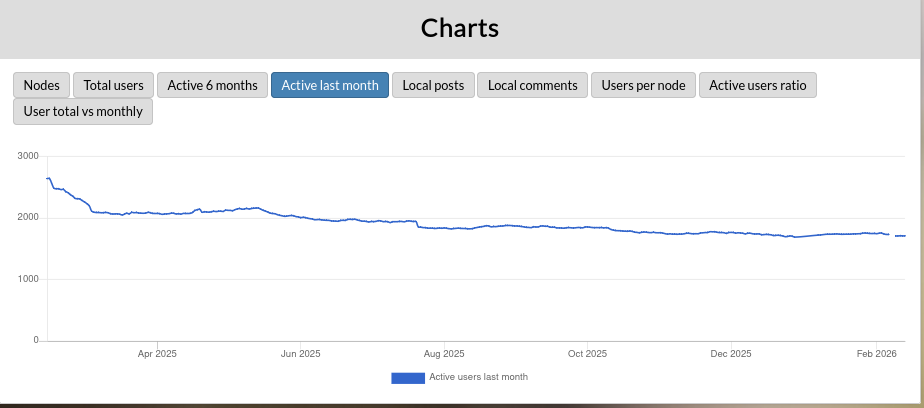This screenshot has height=408, width=924.
Task: Click the blue legend color swatch
Action: point(407,378)
